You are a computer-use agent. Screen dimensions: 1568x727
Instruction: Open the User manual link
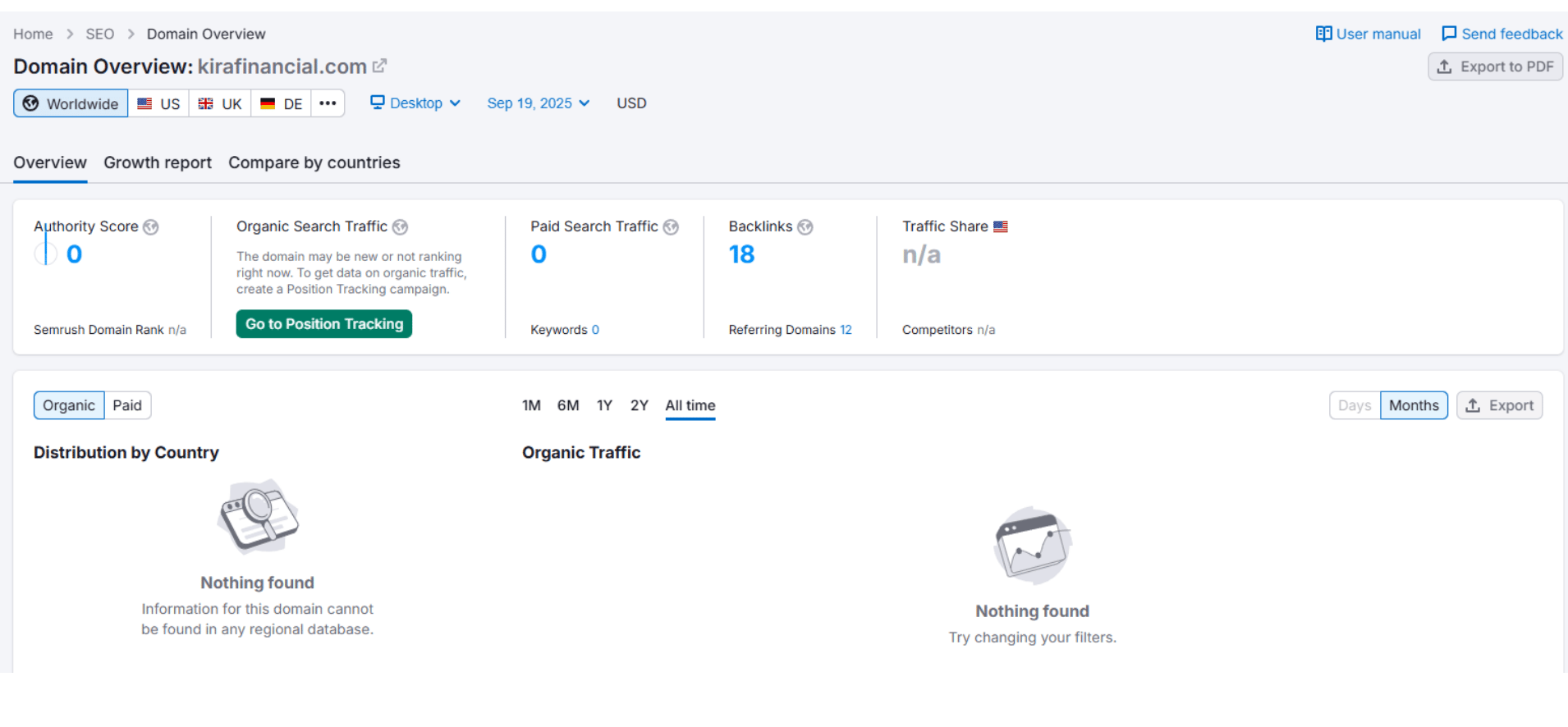pyautogui.click(x=1368, y=34)
